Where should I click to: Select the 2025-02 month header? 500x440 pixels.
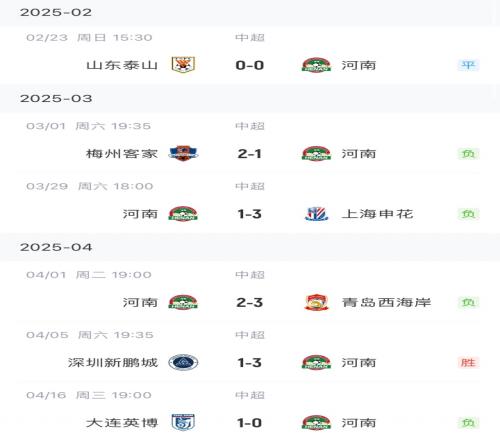click(x=250, y=13)
